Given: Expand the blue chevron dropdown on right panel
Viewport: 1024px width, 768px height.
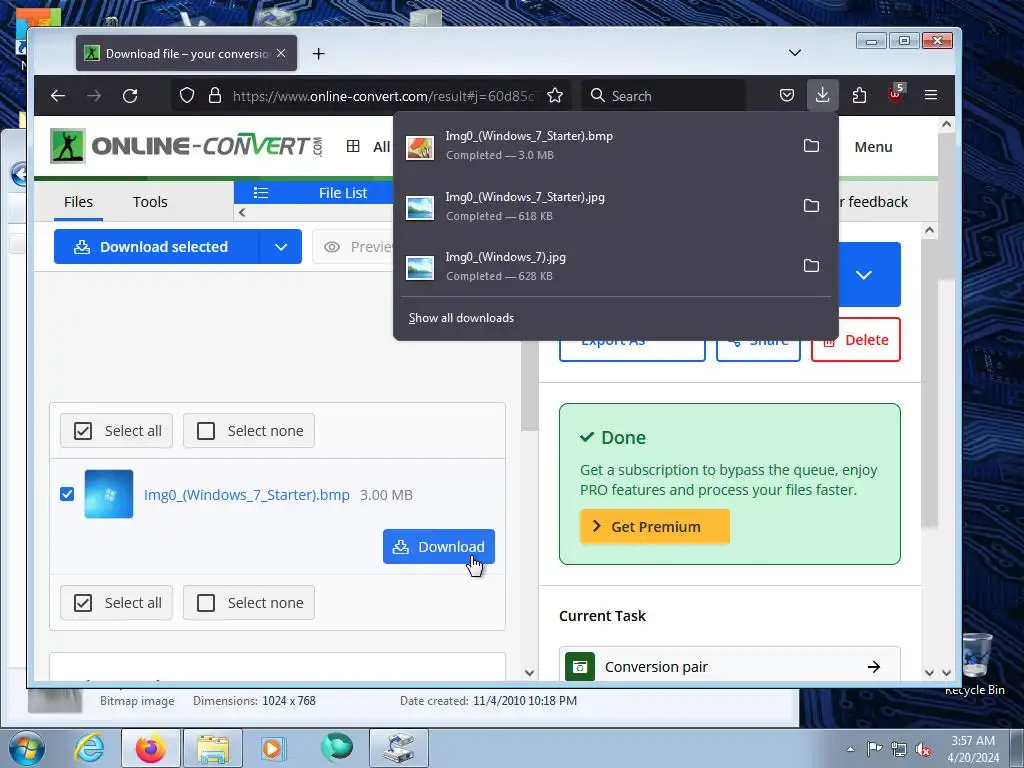Looking at the screenshot, I should click(864, 274).
